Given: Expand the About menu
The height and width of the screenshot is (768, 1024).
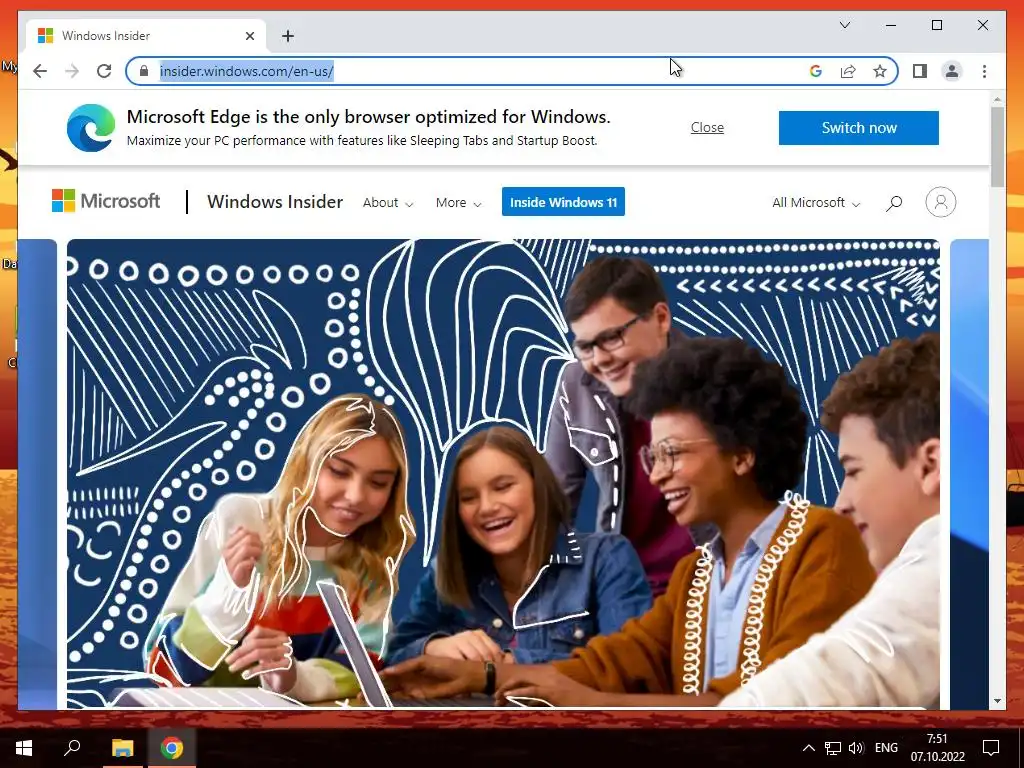Looking at the screenshot, I should 388,202.
